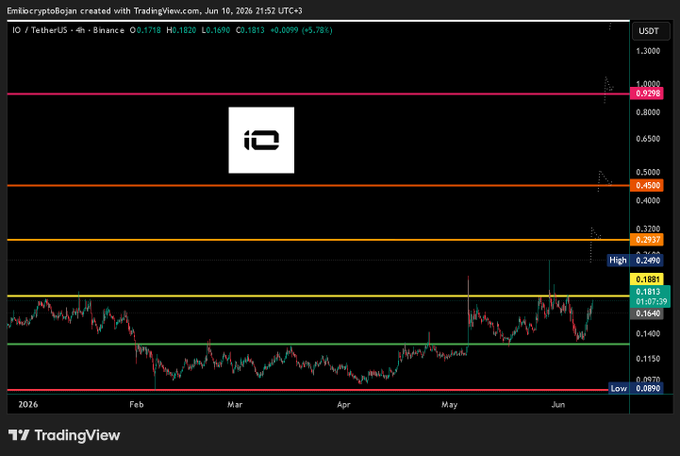Click the 1.3000 price scale value

pos(648,51)
